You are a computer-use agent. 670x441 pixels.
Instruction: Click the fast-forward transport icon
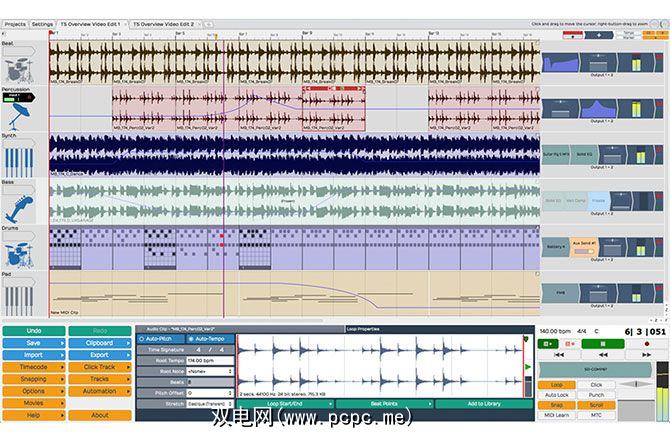coord(646,355)
